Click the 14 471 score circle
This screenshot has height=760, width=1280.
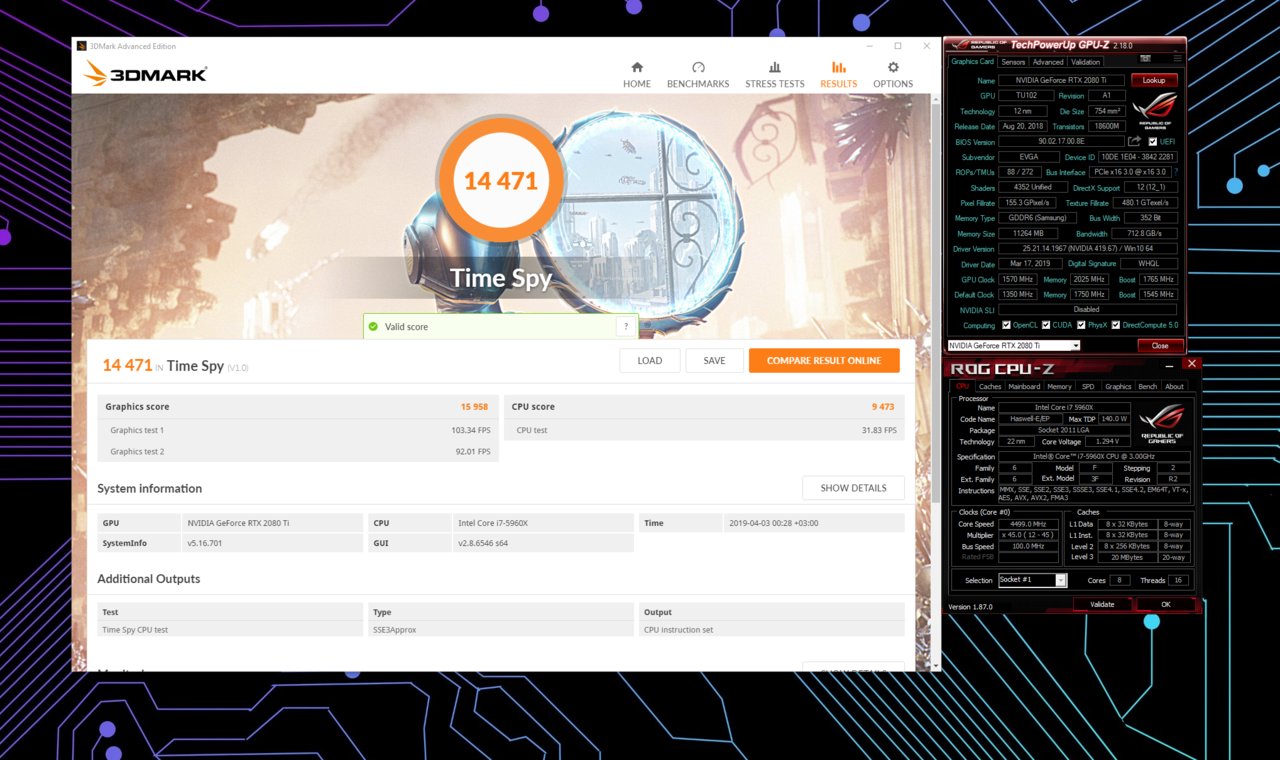click(501, 181)
